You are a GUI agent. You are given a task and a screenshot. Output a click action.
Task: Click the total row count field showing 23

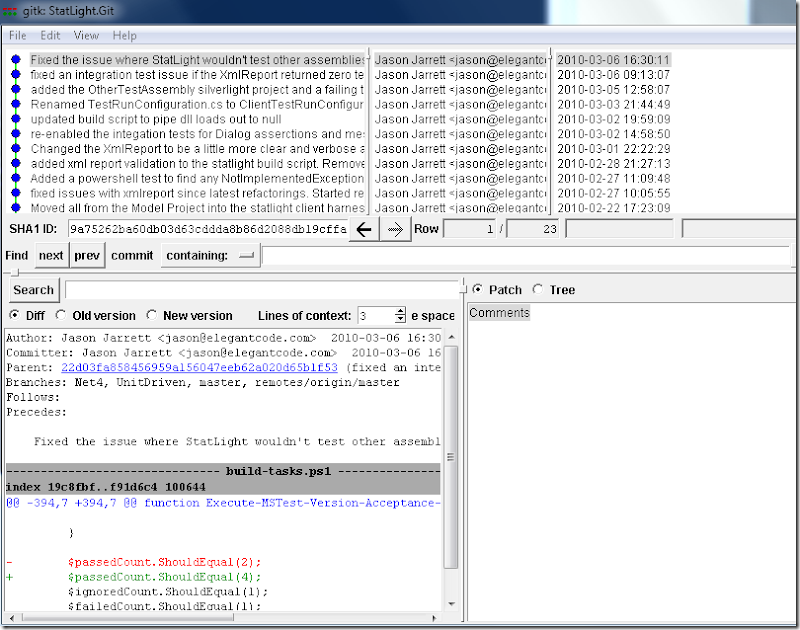[x=533, y=229]
